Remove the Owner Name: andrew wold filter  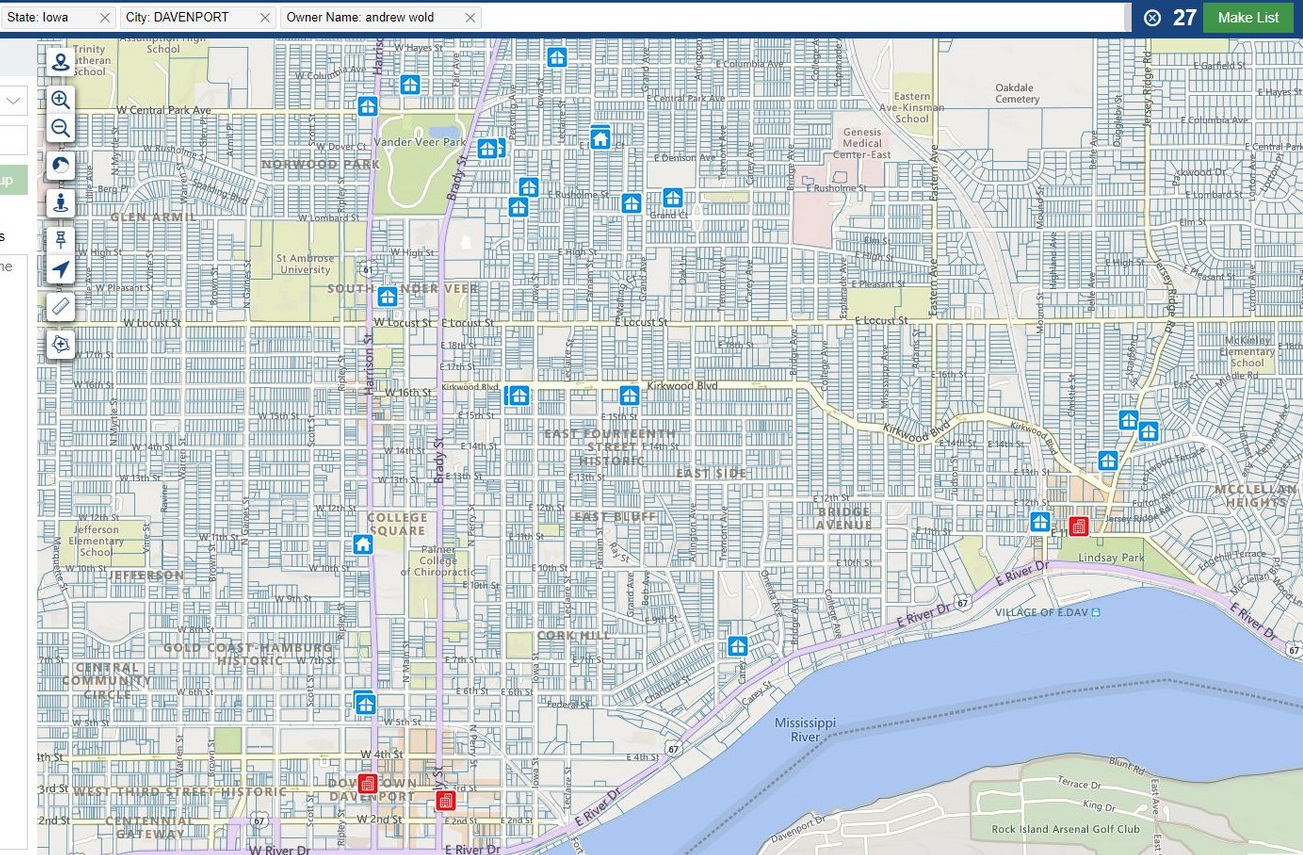click(x=470, y=17)
